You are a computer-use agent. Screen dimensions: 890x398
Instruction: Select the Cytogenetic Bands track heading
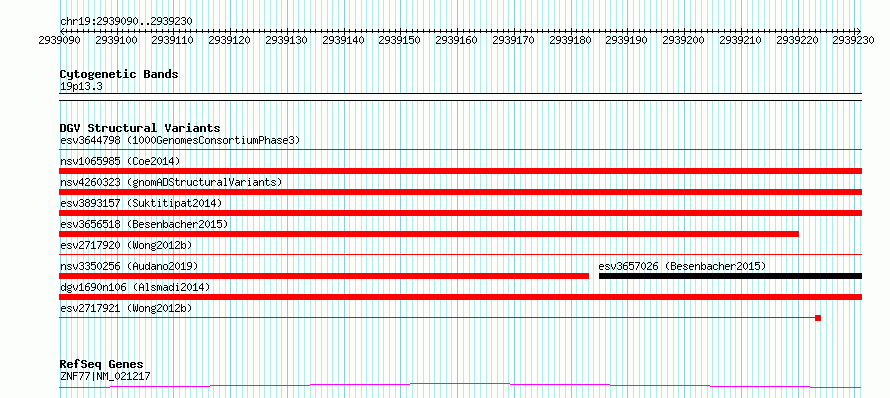coord(119,74)
